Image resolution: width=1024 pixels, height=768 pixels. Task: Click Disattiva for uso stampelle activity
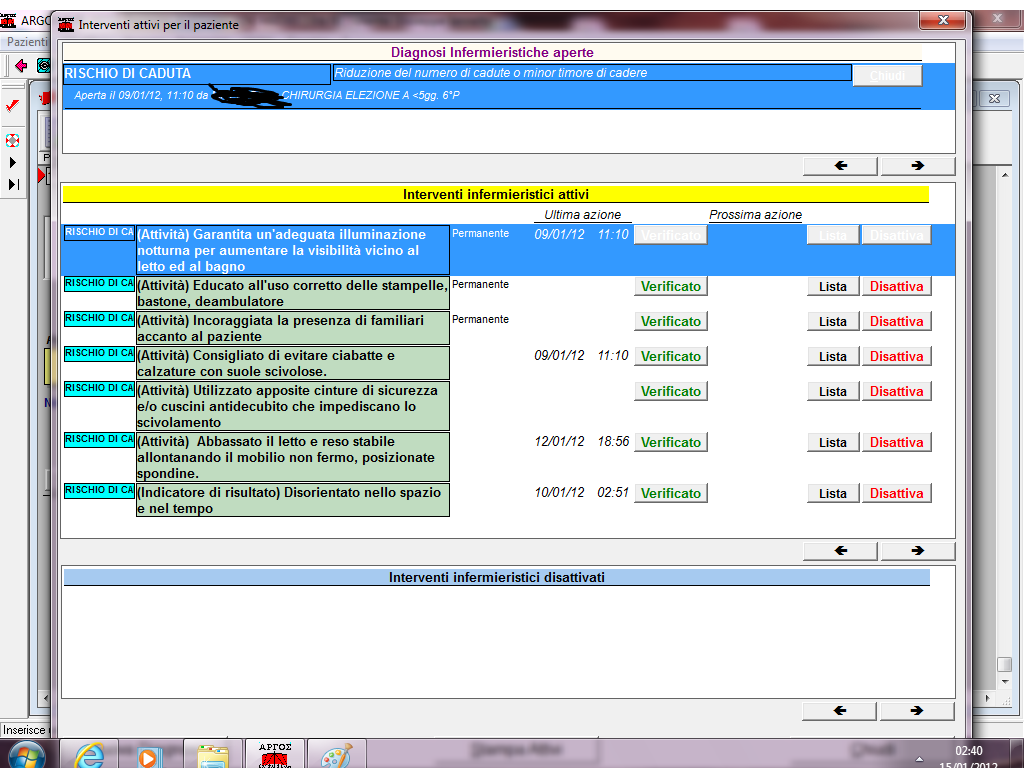[x=897, y=286]
